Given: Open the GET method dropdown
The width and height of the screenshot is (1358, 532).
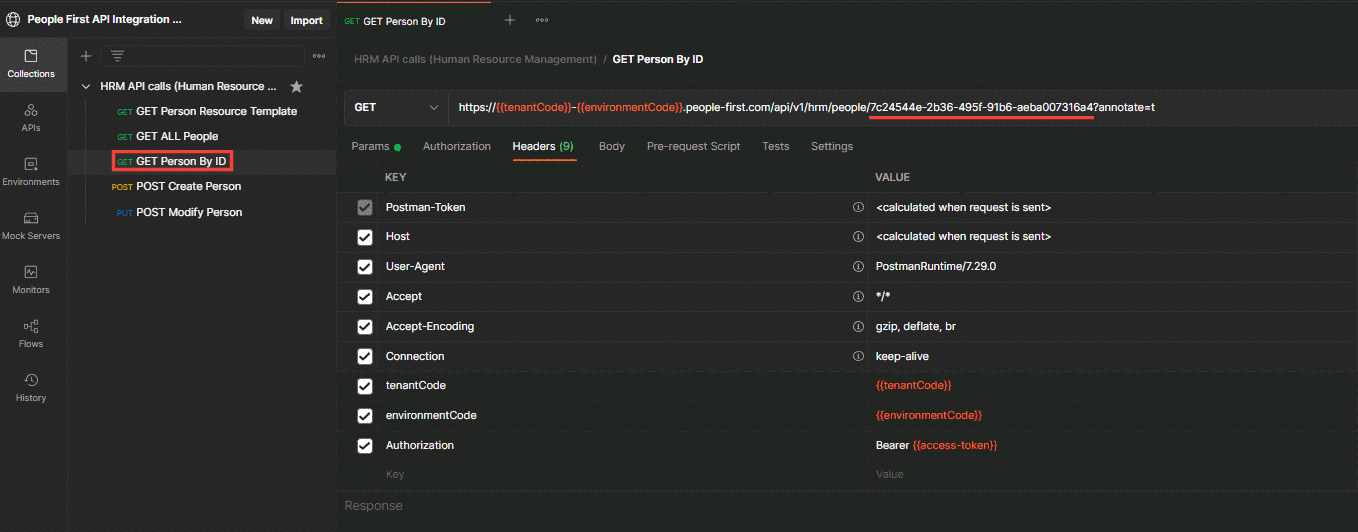Looking at the screenshot, I should click(397, 107).
